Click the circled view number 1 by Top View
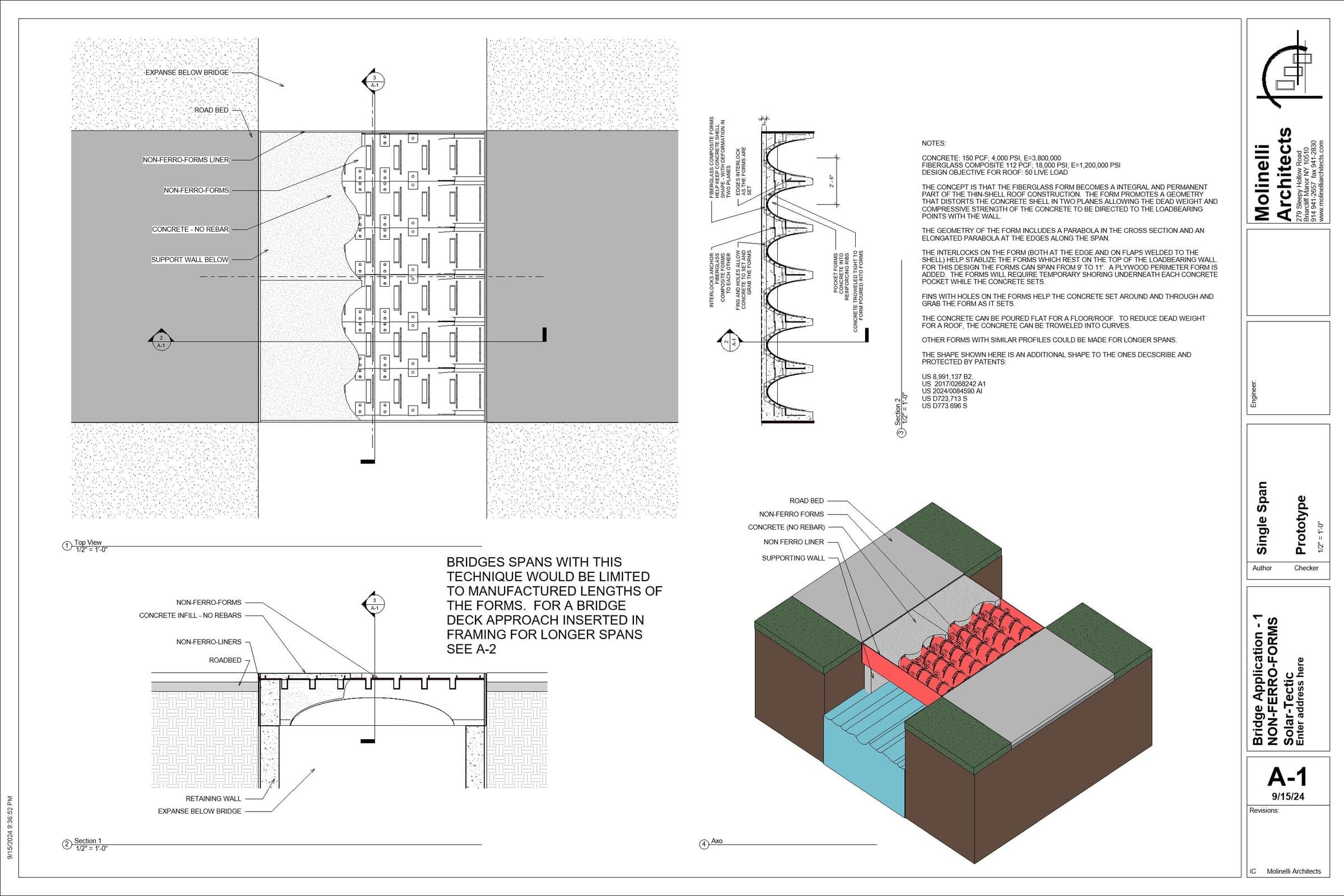1344x896 pixels. (67, 545)
